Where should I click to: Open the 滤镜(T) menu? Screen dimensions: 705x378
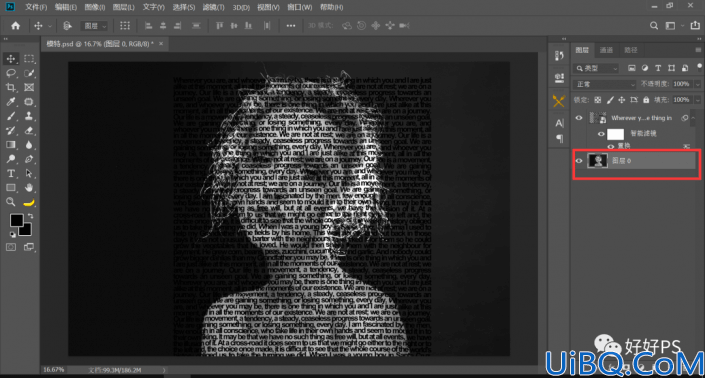coord(213,7)
